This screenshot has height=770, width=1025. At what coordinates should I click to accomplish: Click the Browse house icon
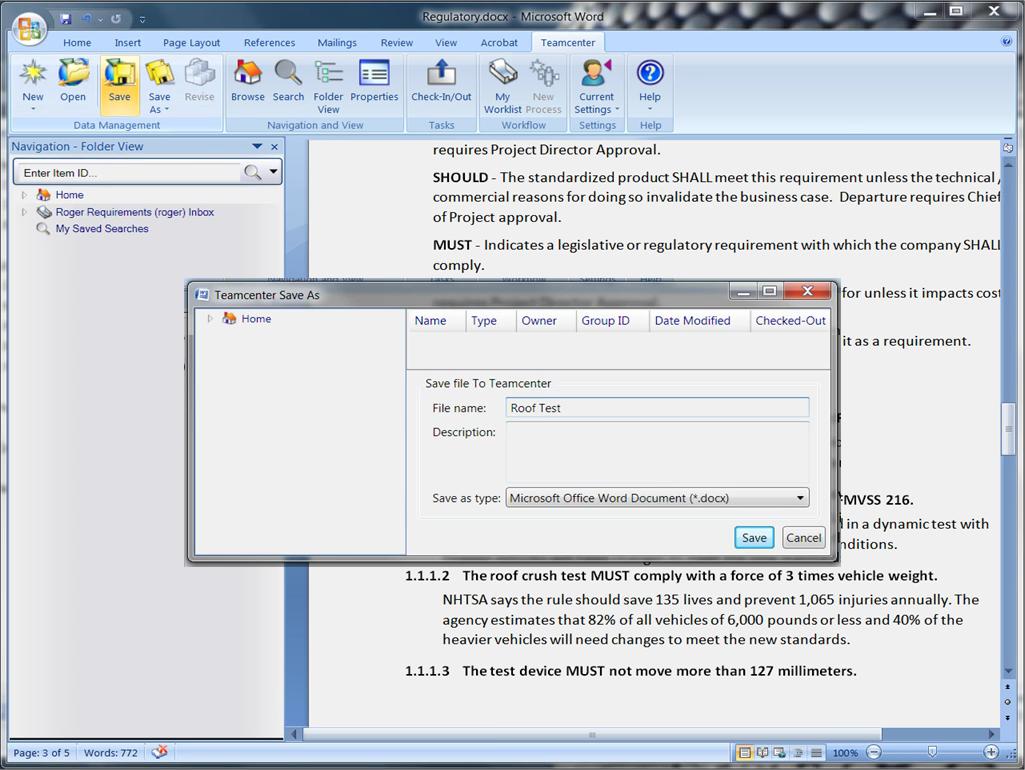(x=248, y=73)
